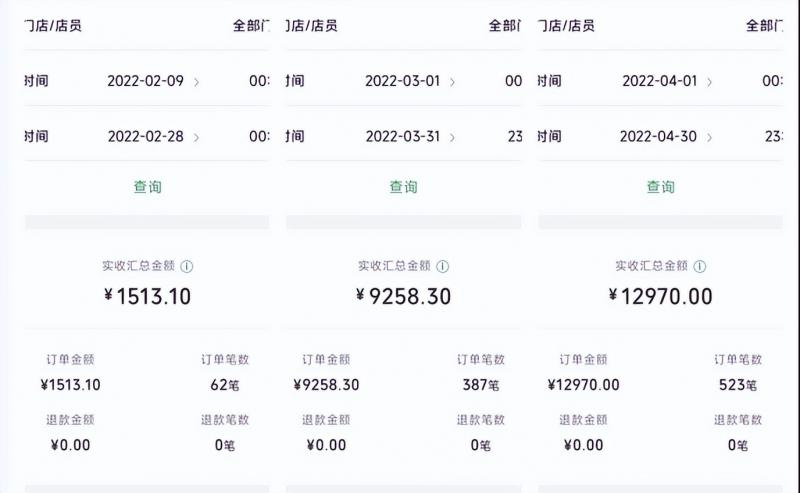
Task: Open date picker arrow next to 2022-03-31
Action: (x=453, y=137)
